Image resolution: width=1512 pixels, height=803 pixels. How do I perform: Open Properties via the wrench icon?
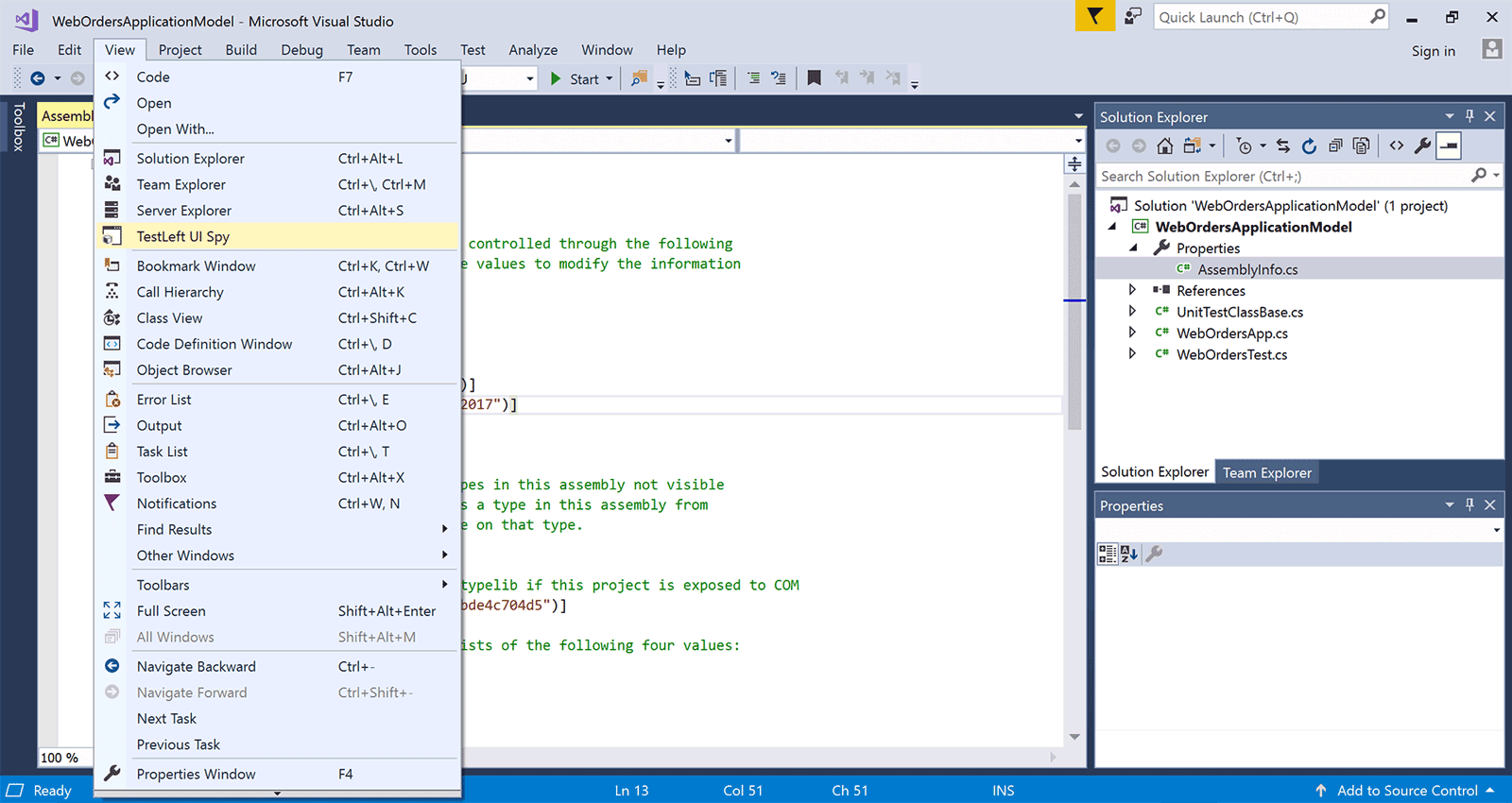click(x=1422, y=145)
